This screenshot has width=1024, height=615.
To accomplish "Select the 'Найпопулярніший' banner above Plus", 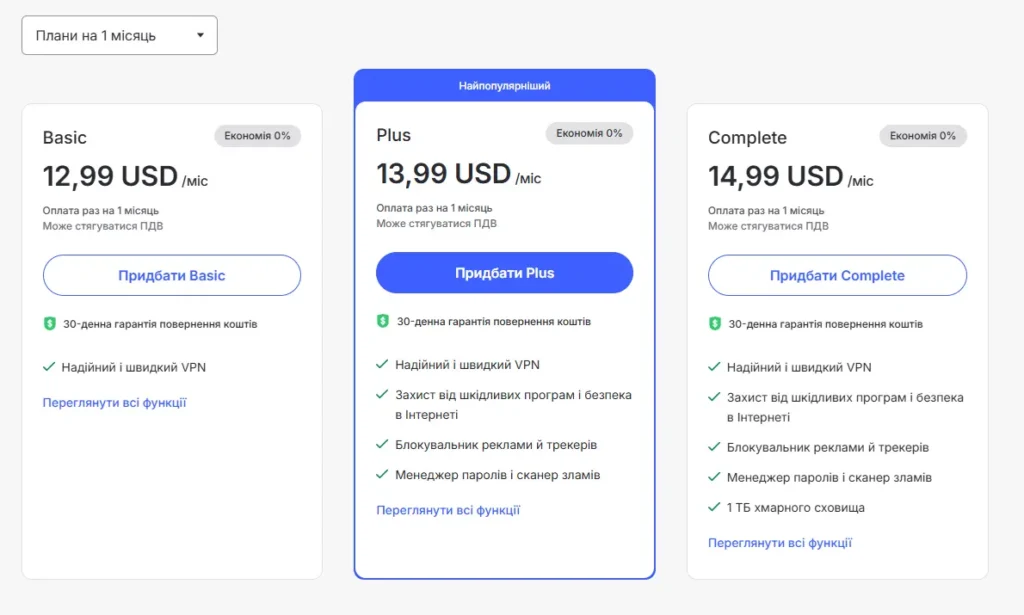I will [x=504, y=85].
